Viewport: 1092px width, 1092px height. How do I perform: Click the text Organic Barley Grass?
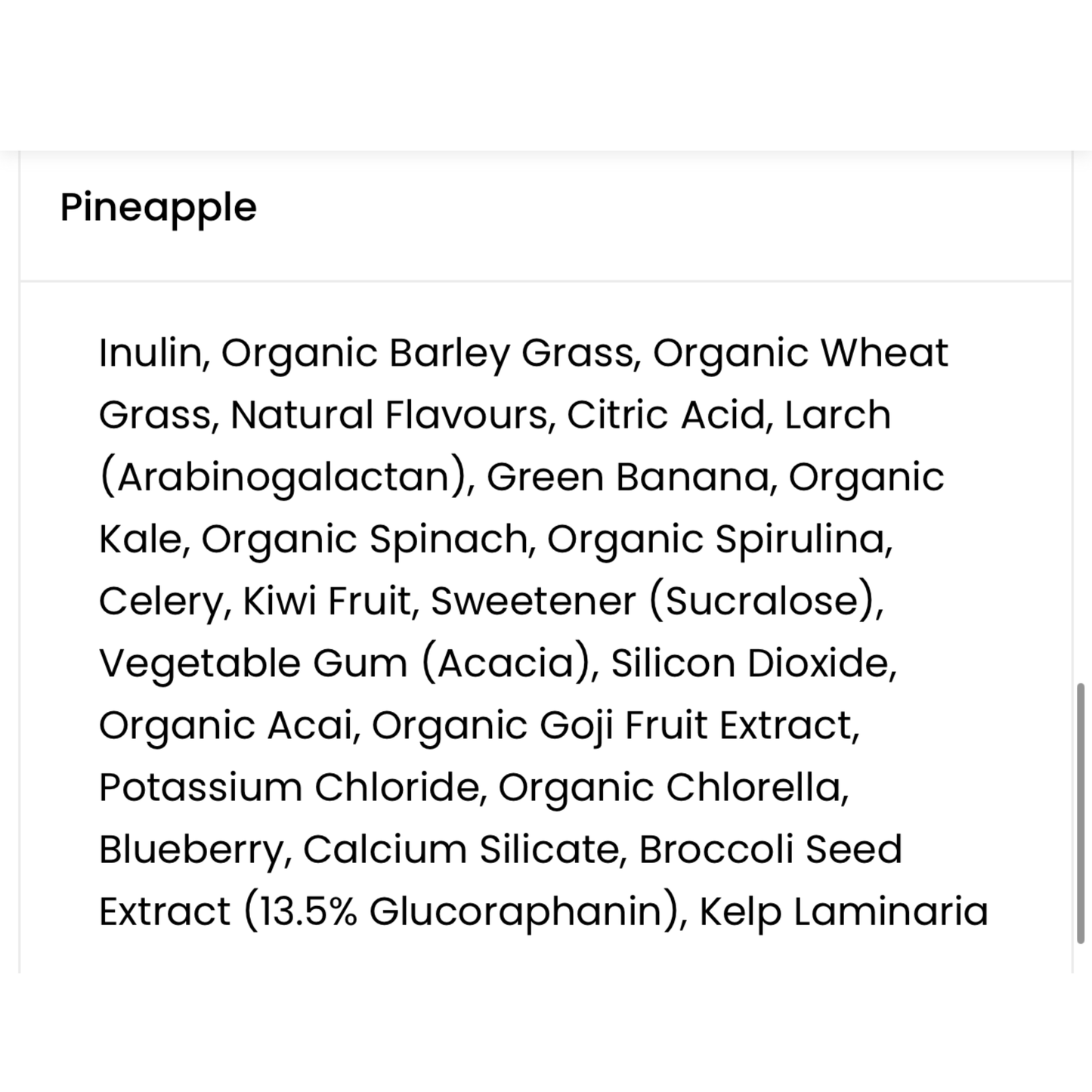pos(427,353)
